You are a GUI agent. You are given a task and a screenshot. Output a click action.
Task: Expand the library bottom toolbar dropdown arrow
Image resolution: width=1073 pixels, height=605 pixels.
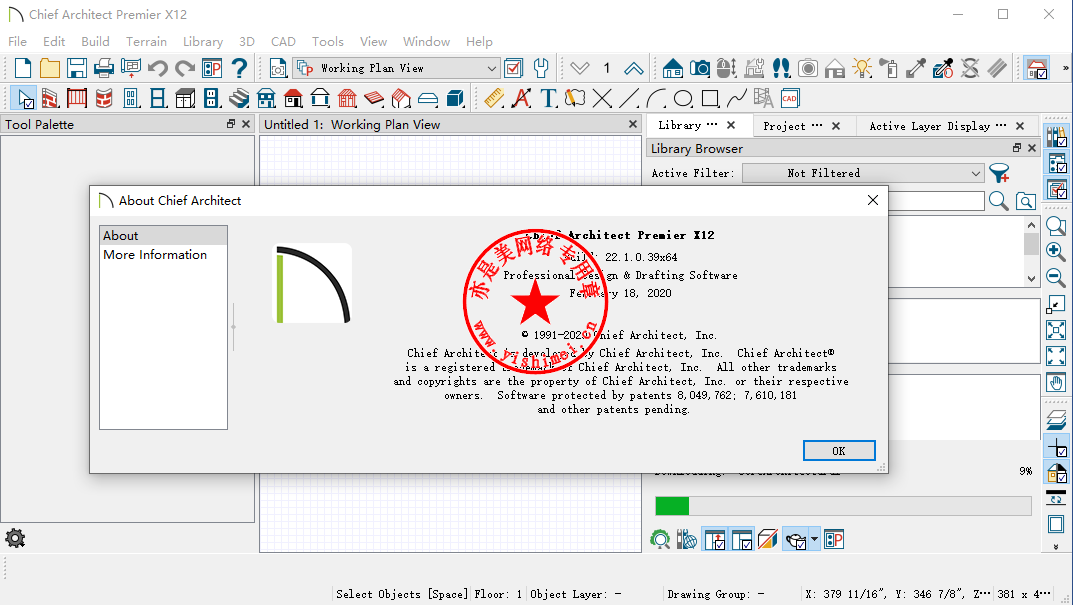814,539
